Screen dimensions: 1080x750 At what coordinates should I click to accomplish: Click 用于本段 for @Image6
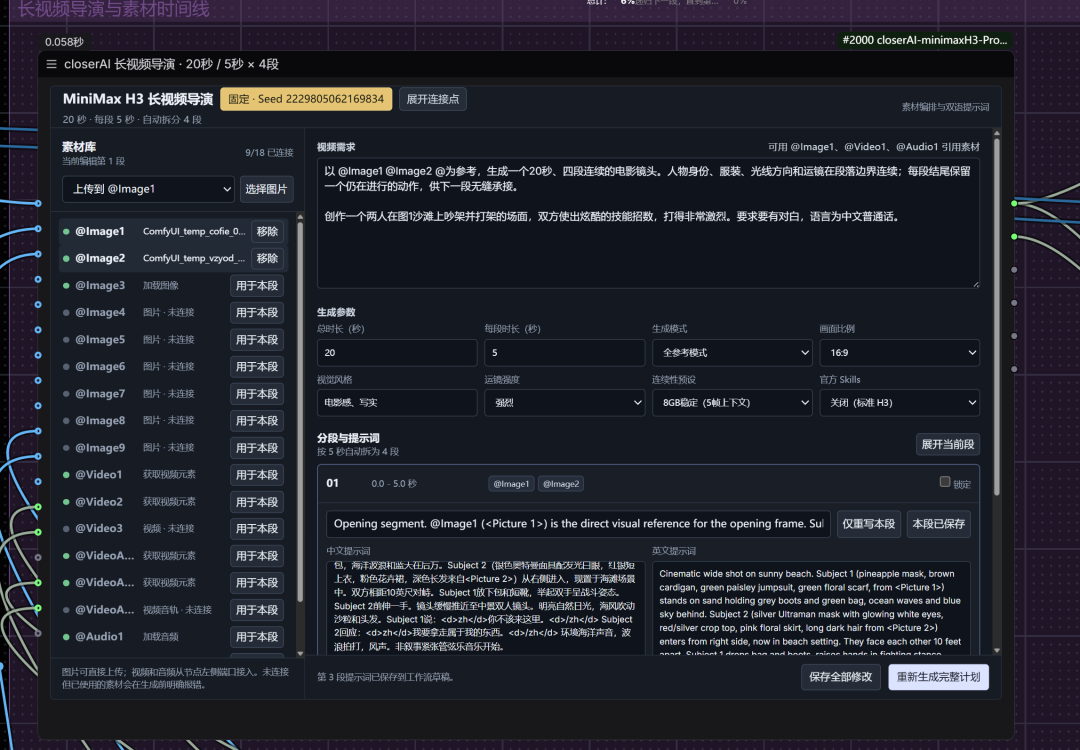pyautogui.click(x=257, y=366)
